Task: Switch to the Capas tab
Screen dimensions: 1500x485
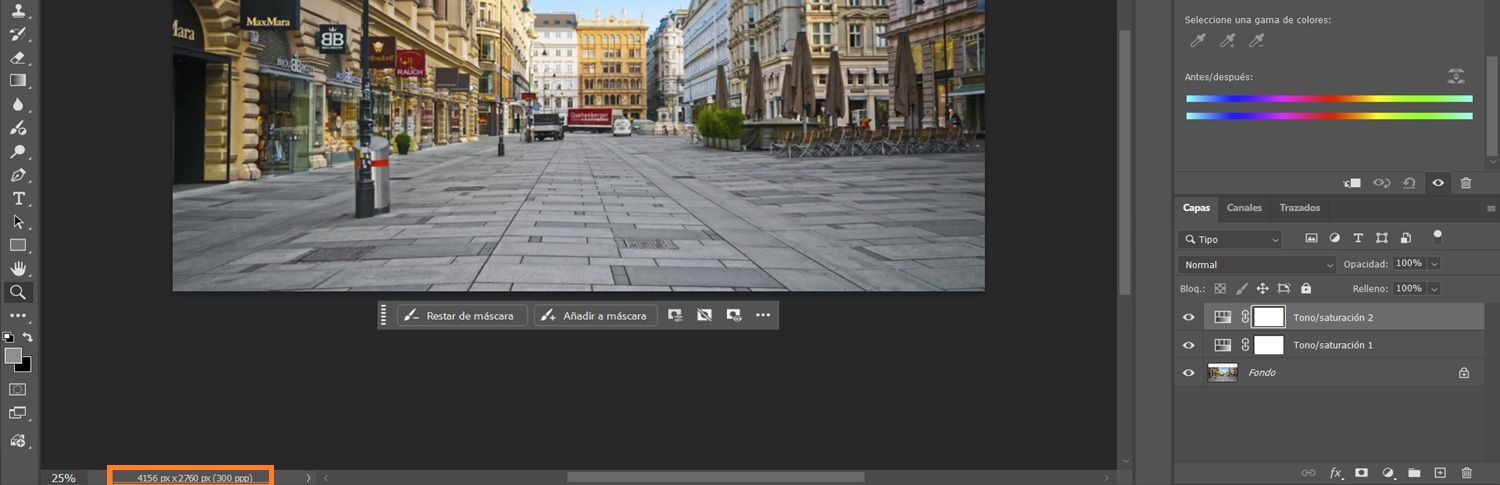Action: 1196,208
